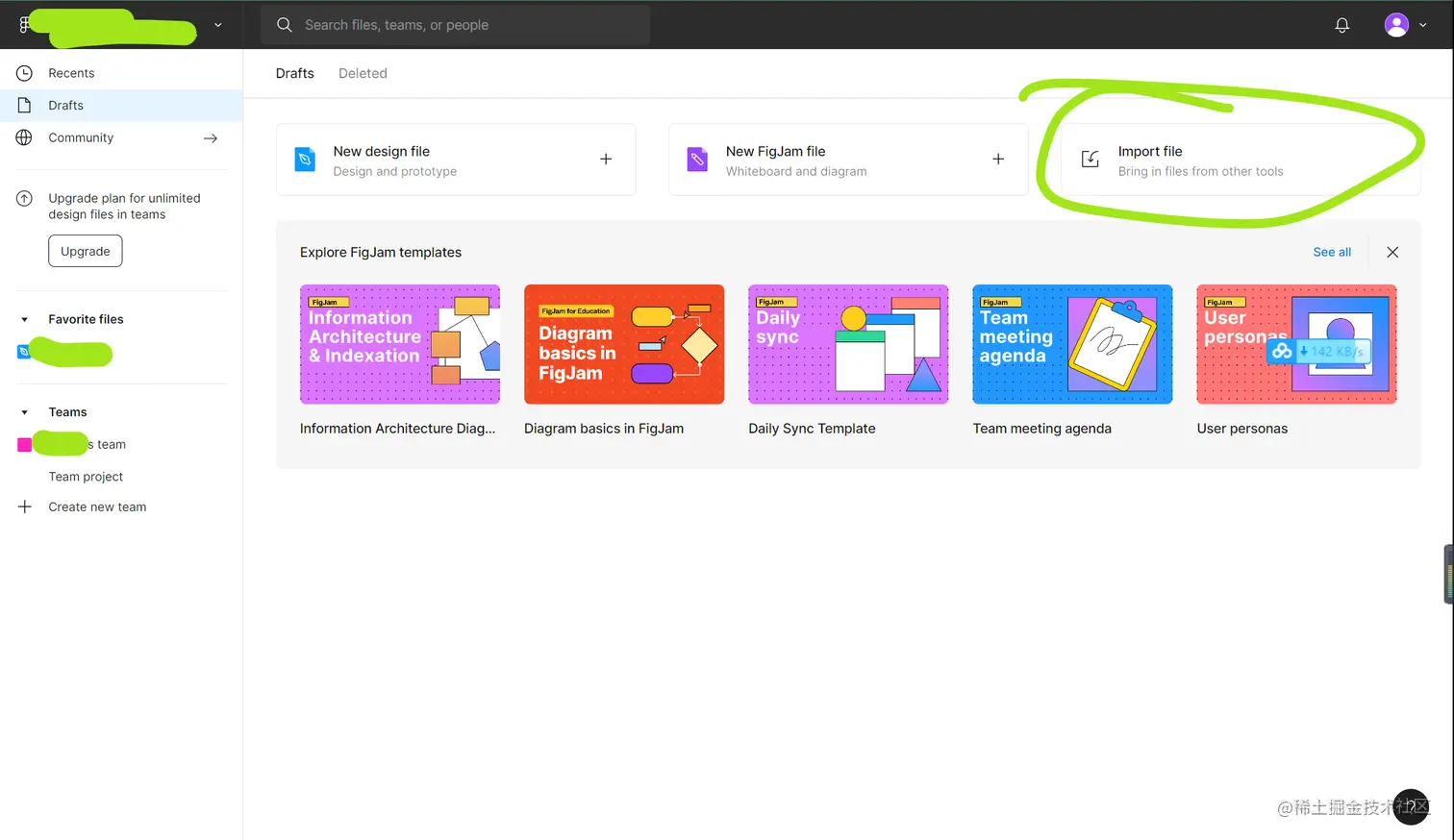Switch to the Drafts tab

pos(295,73)
